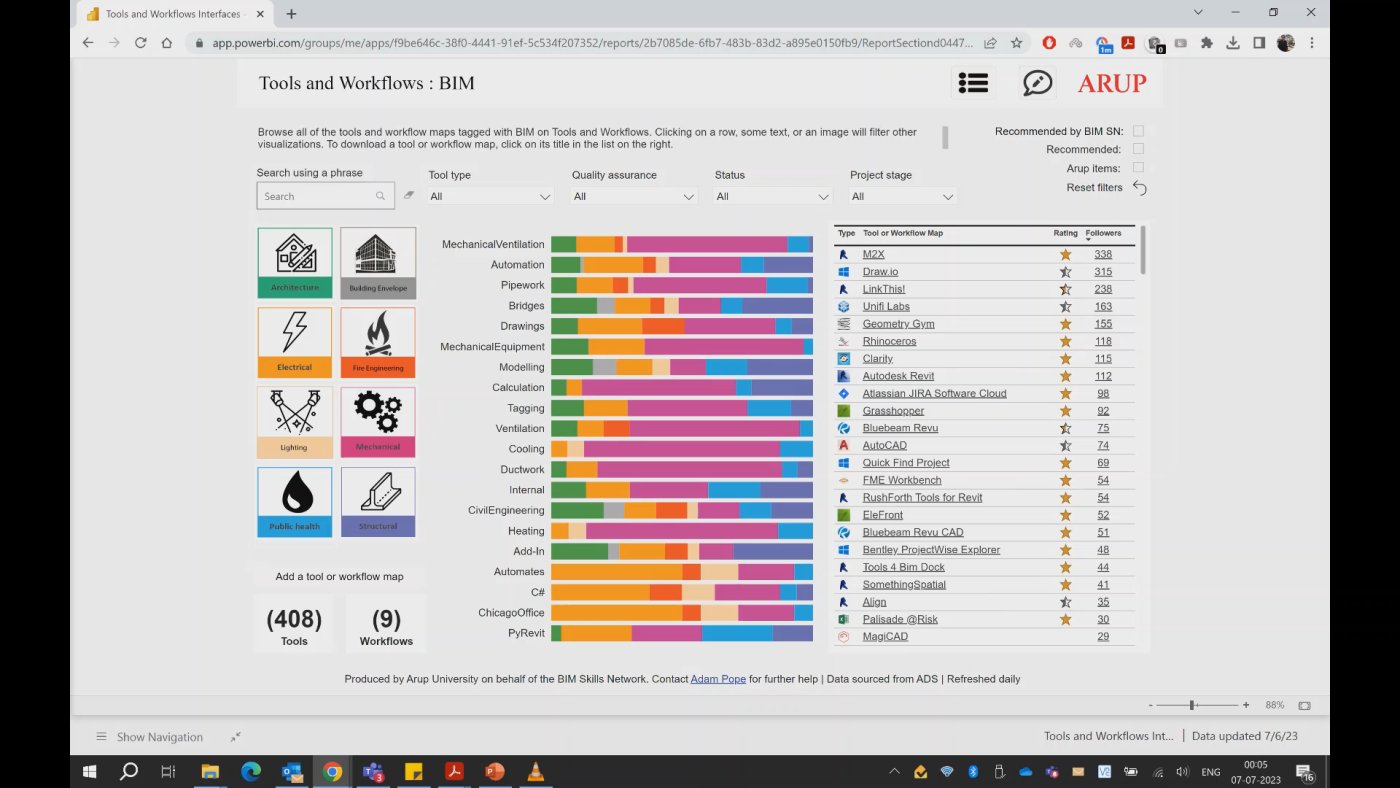Click the tools table vertical scrollbar
The height and width of the screenshot is (788, 1400).
[x=1143, y=250]
